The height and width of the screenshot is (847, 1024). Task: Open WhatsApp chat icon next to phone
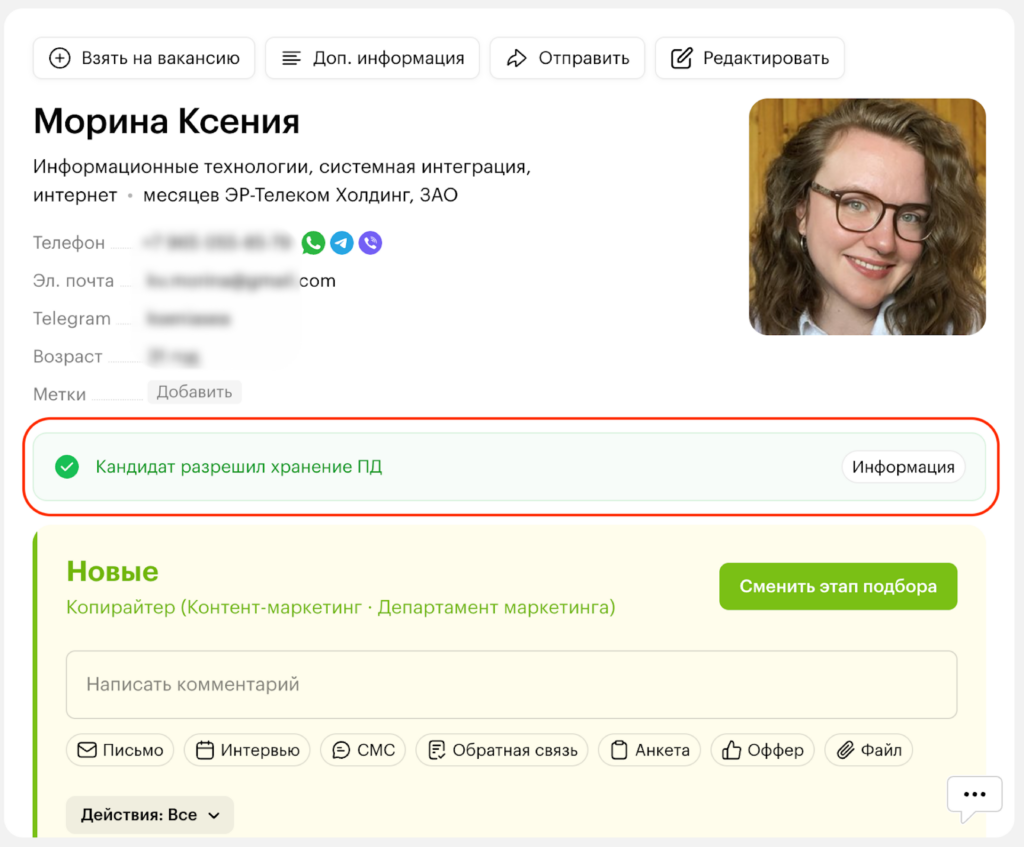pyautogui.click(x=313, y=243)
